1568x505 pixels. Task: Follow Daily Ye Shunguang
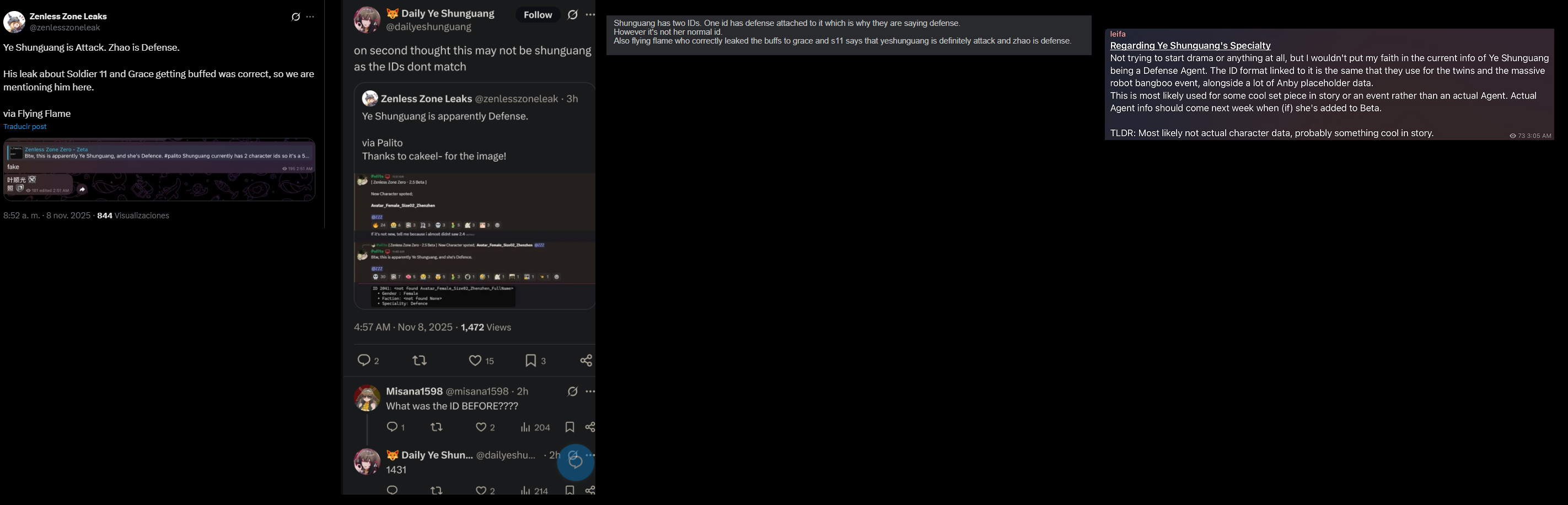538,14
